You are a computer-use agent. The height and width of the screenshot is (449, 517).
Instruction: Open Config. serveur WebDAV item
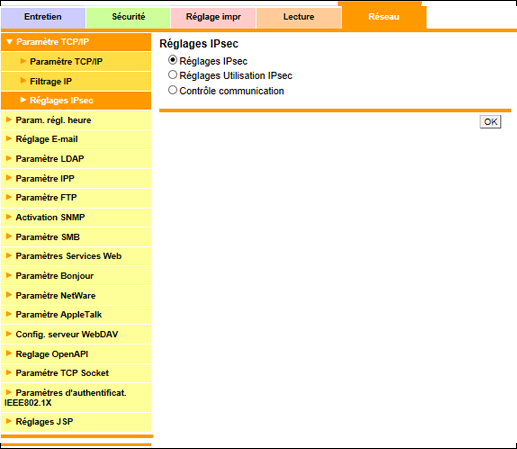point(76,334)
